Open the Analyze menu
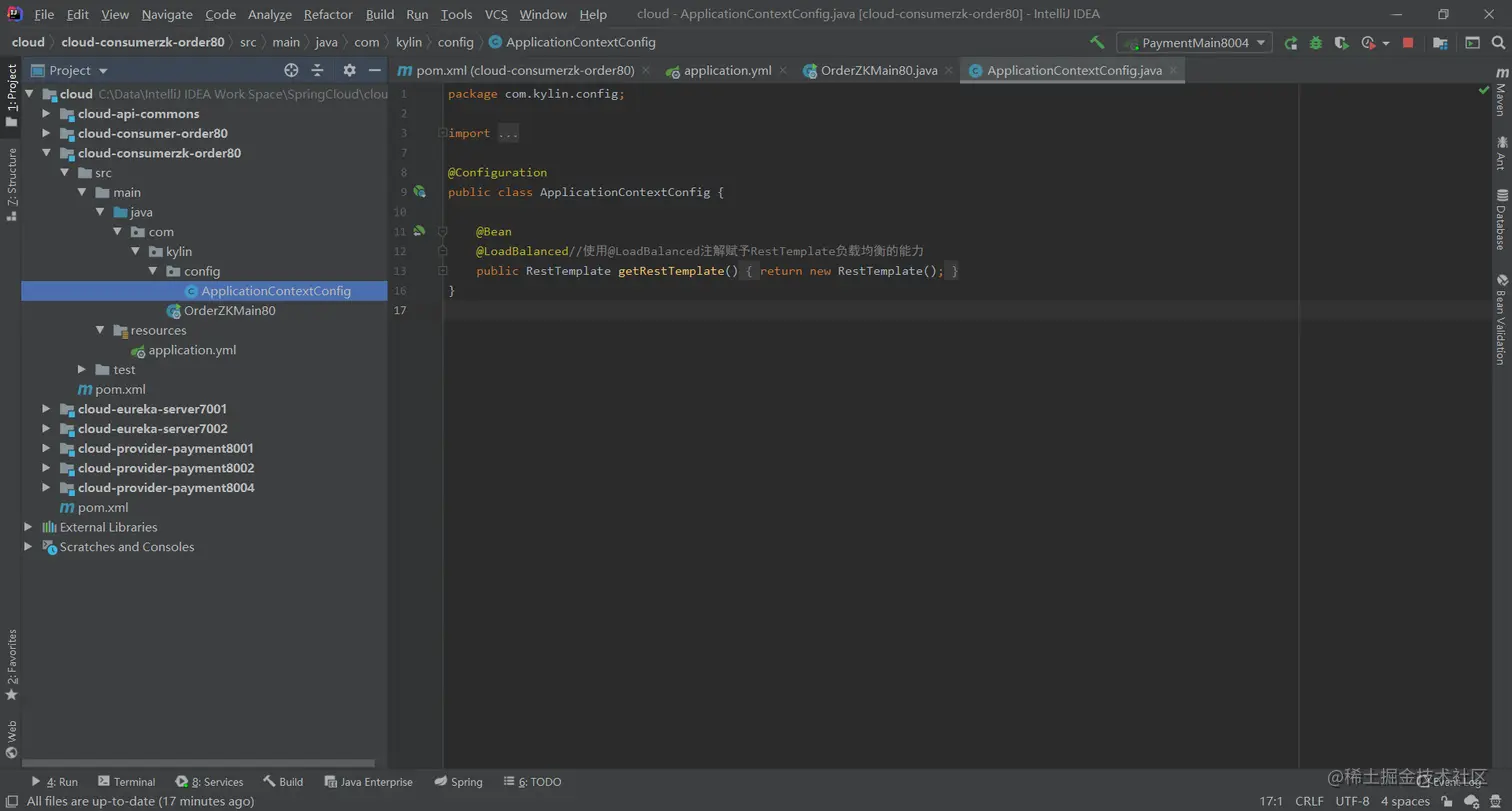The height and width of the screenshot is (811, 1512). coord(270,14)
